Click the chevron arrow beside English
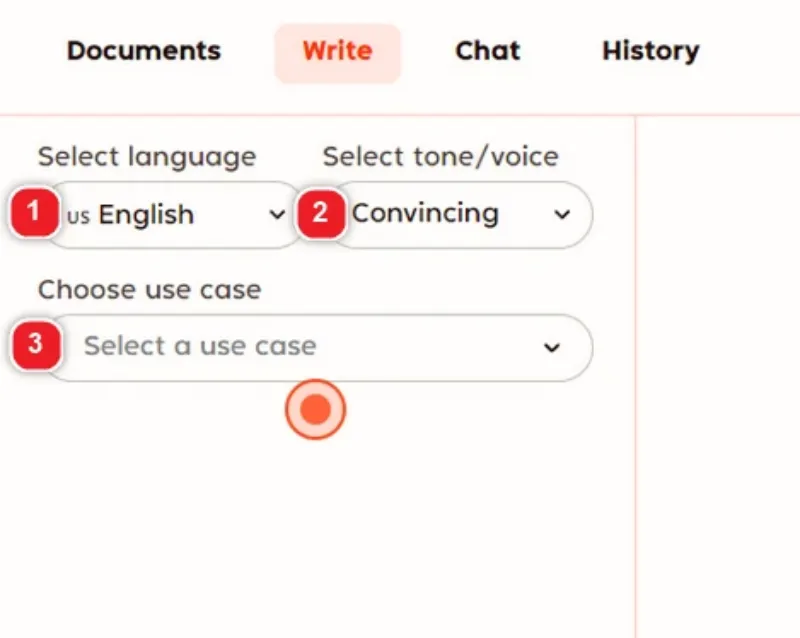The image size is (800, 638). click(x=277, y=214)
